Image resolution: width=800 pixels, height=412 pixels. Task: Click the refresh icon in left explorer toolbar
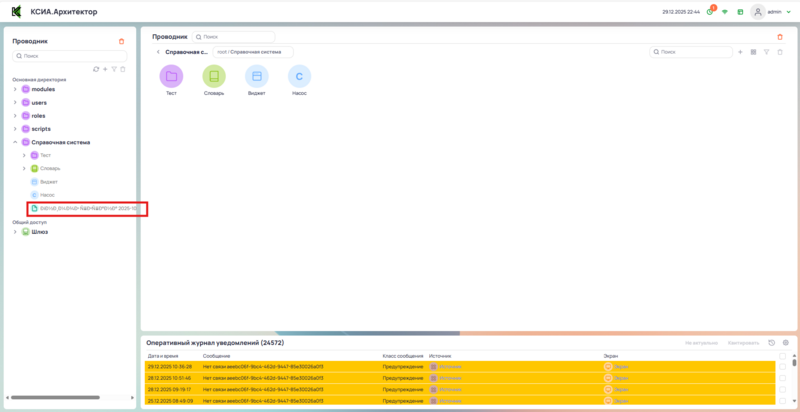96,69
